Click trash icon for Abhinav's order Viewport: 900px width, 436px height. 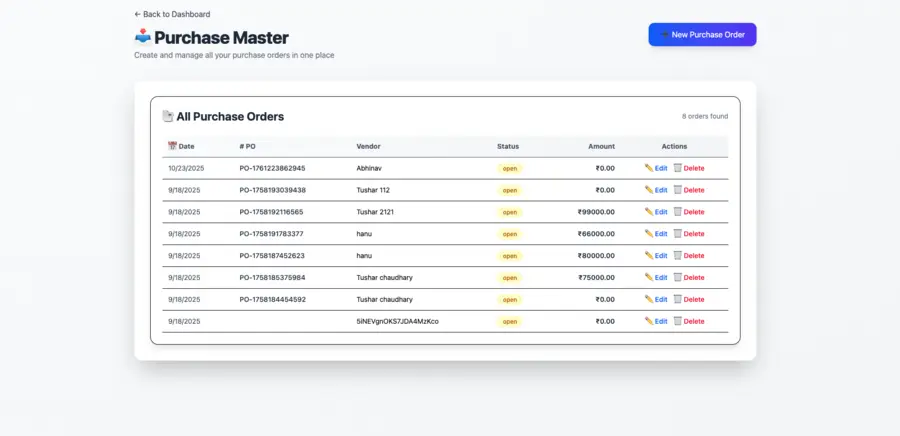(677, 168)
